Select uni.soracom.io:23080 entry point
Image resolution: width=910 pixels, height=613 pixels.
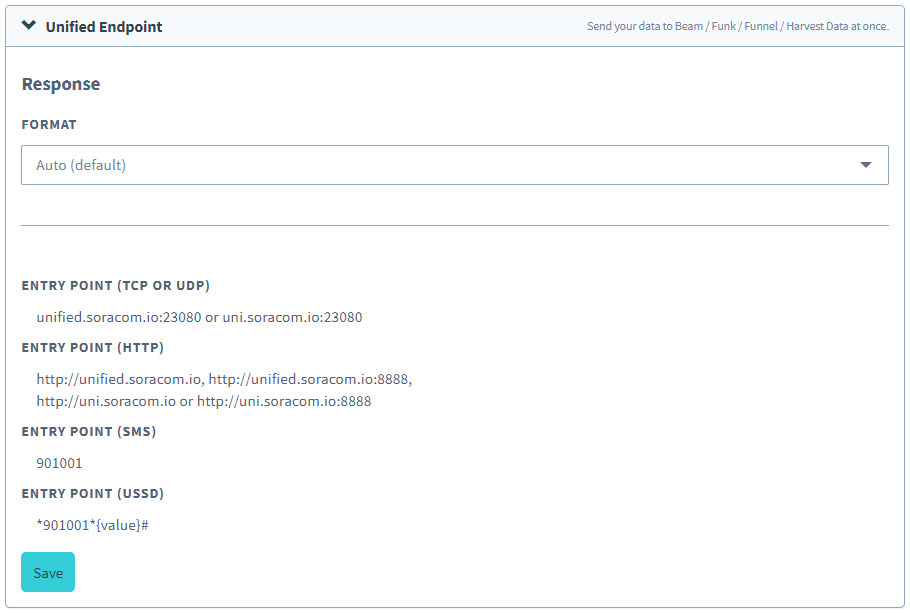coord(290,317)
